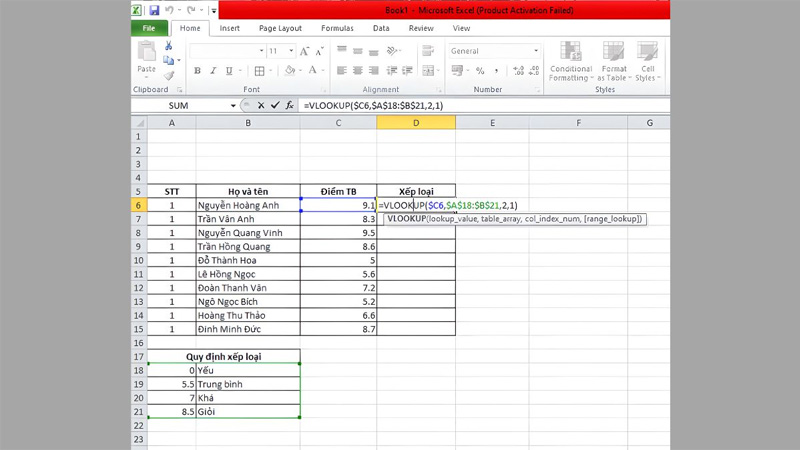This screenshot has height=450, width=800.
Task: Click the Undo arrow icon
Action: point(169,10)
